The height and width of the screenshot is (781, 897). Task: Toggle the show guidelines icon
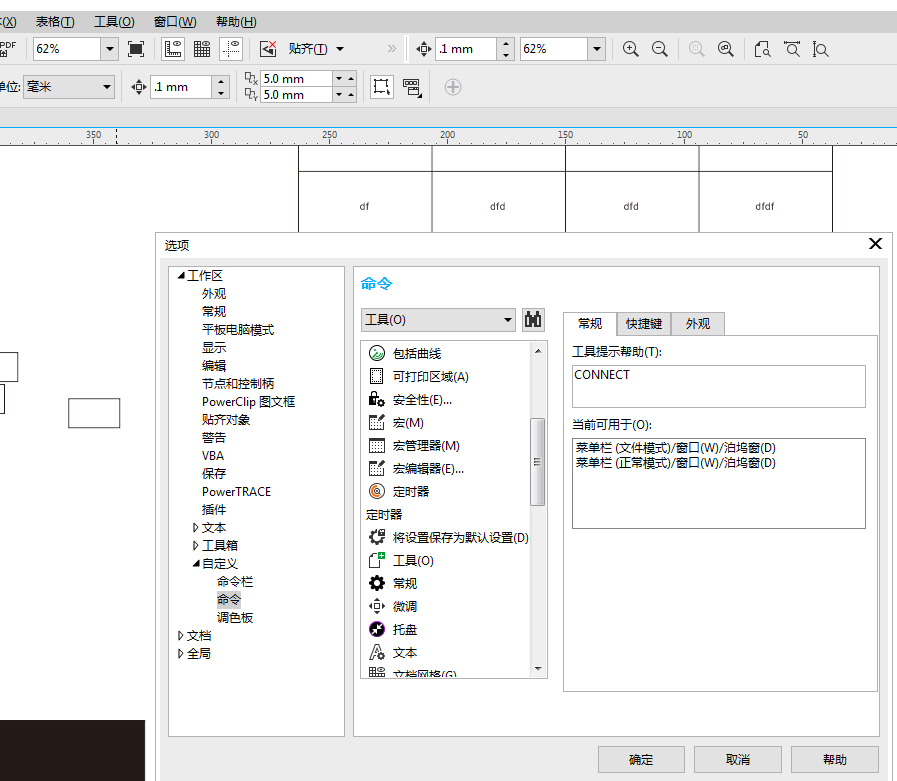[231, 49]
